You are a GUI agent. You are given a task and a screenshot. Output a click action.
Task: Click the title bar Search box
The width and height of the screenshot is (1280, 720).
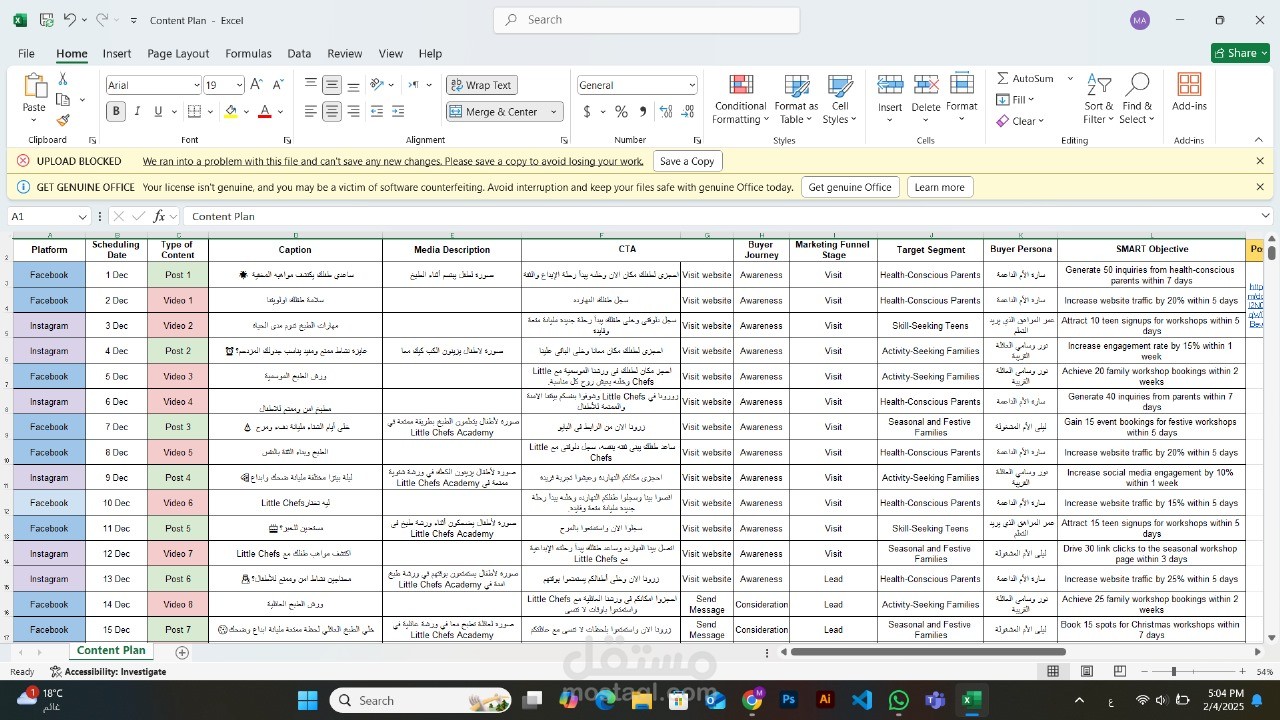(647, 20)
